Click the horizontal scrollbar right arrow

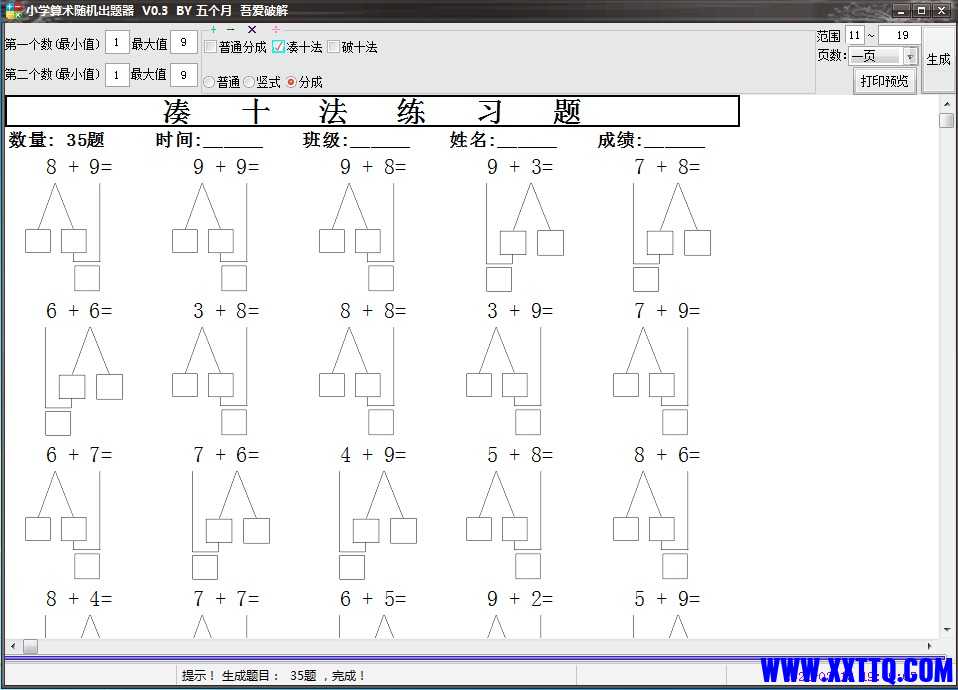929,646
